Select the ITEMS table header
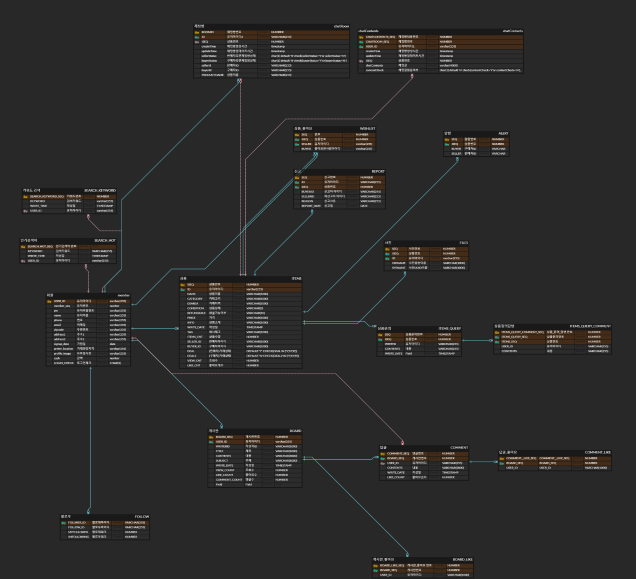Screen dimensions: 636x579 [241, 279]
